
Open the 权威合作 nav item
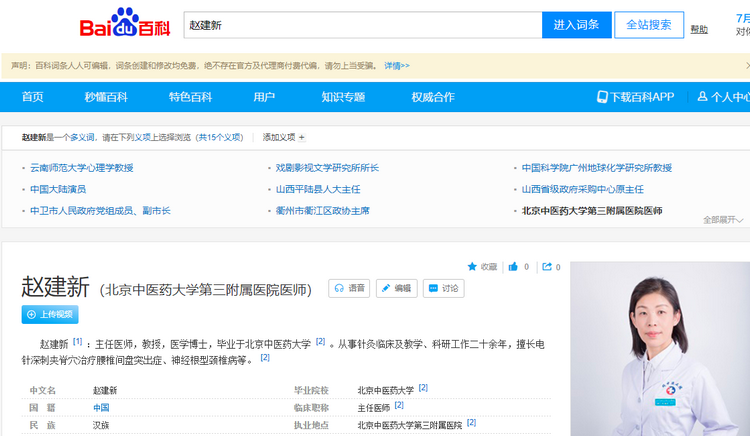432,97
